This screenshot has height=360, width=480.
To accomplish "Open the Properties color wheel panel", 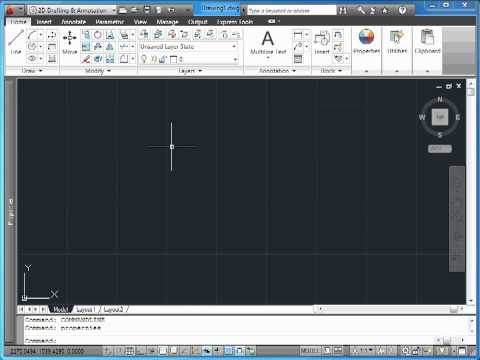I will [366, 41].
